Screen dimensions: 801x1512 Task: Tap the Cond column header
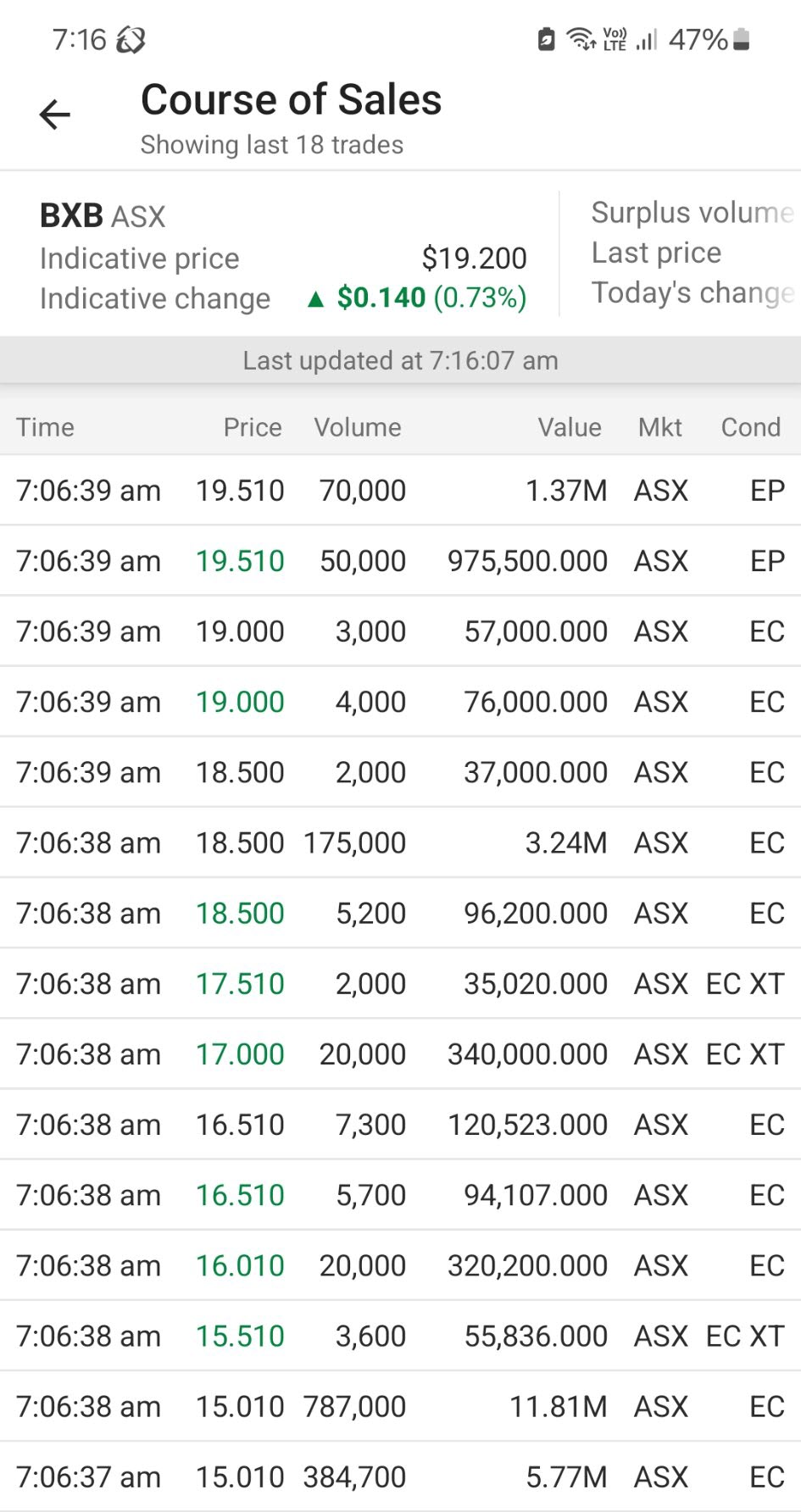pos(750,427)
